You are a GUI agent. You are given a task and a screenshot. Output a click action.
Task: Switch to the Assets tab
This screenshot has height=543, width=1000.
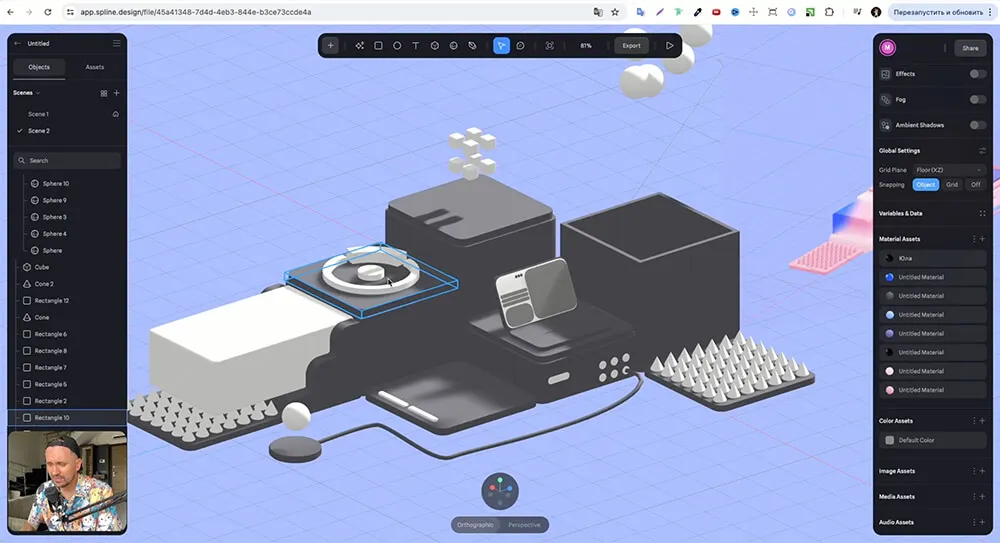94,67
